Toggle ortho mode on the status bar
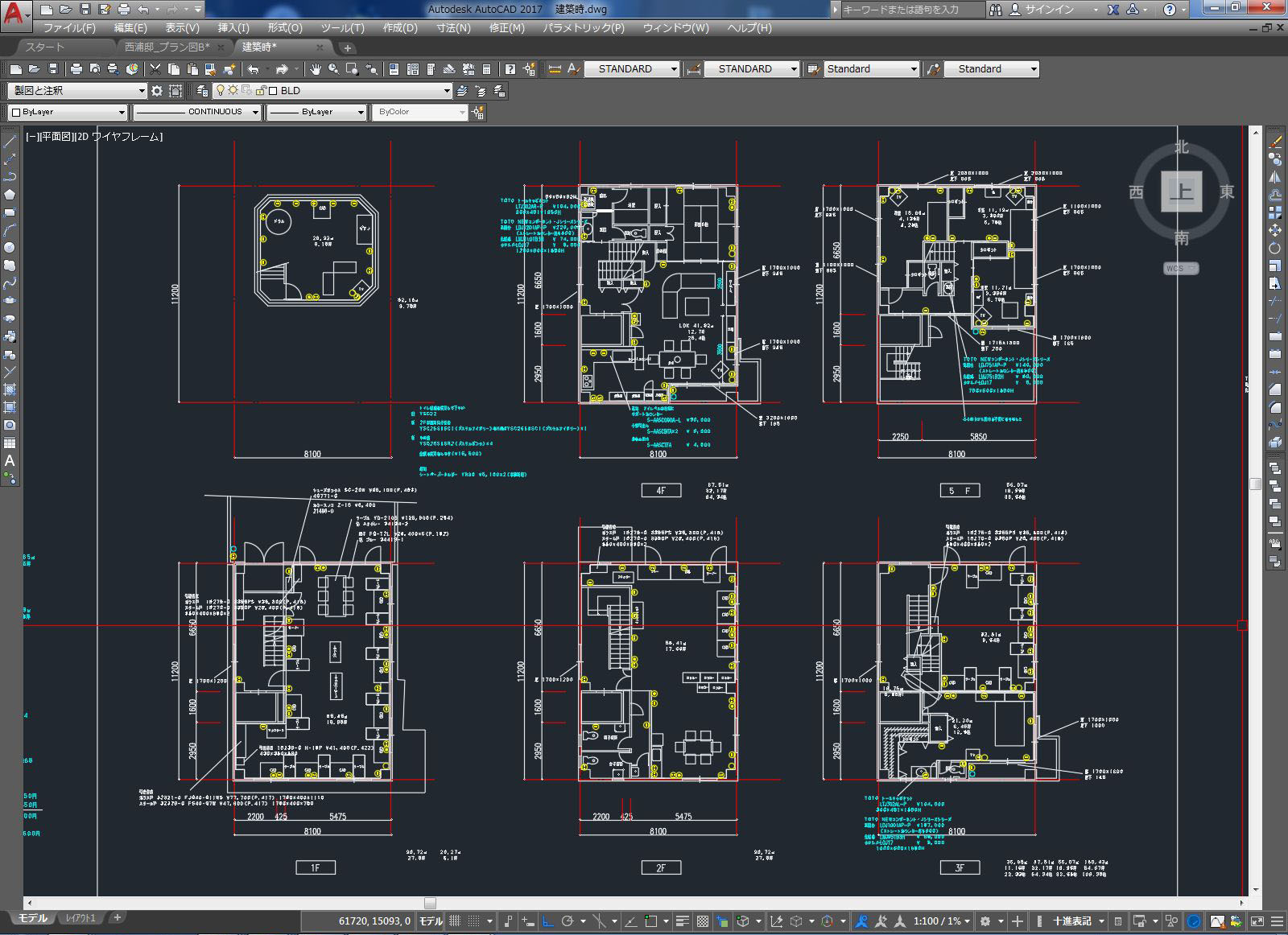 pyautogui.click(x=546, y=921)
